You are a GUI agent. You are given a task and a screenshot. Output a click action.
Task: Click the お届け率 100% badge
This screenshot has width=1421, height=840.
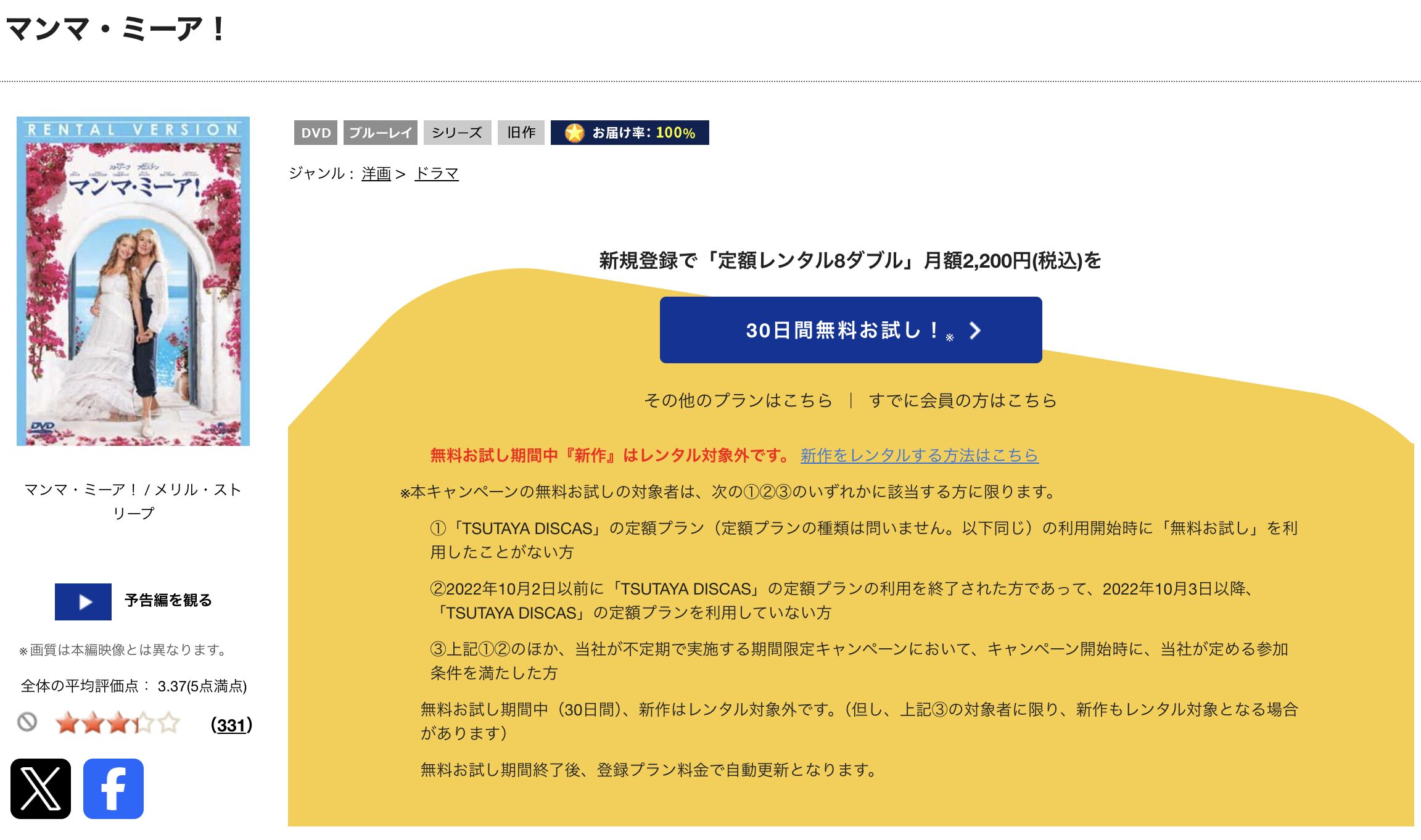point(630,133)
